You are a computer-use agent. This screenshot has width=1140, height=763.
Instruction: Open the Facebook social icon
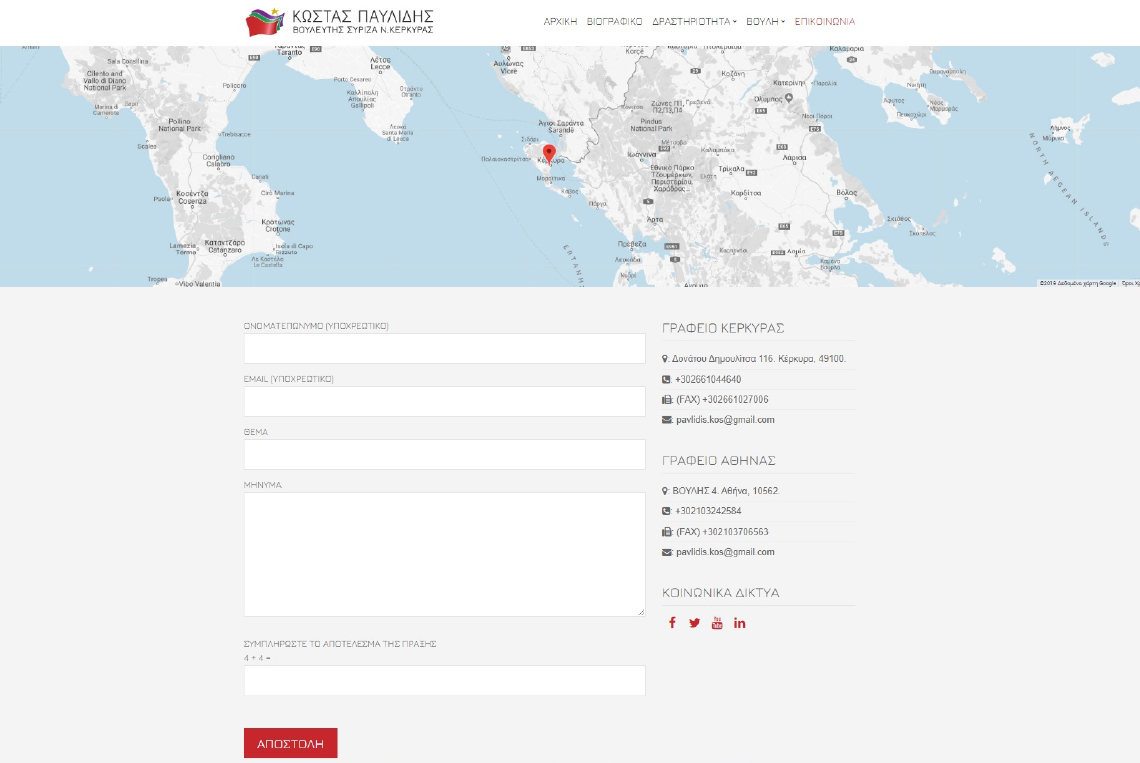[673, 623]
